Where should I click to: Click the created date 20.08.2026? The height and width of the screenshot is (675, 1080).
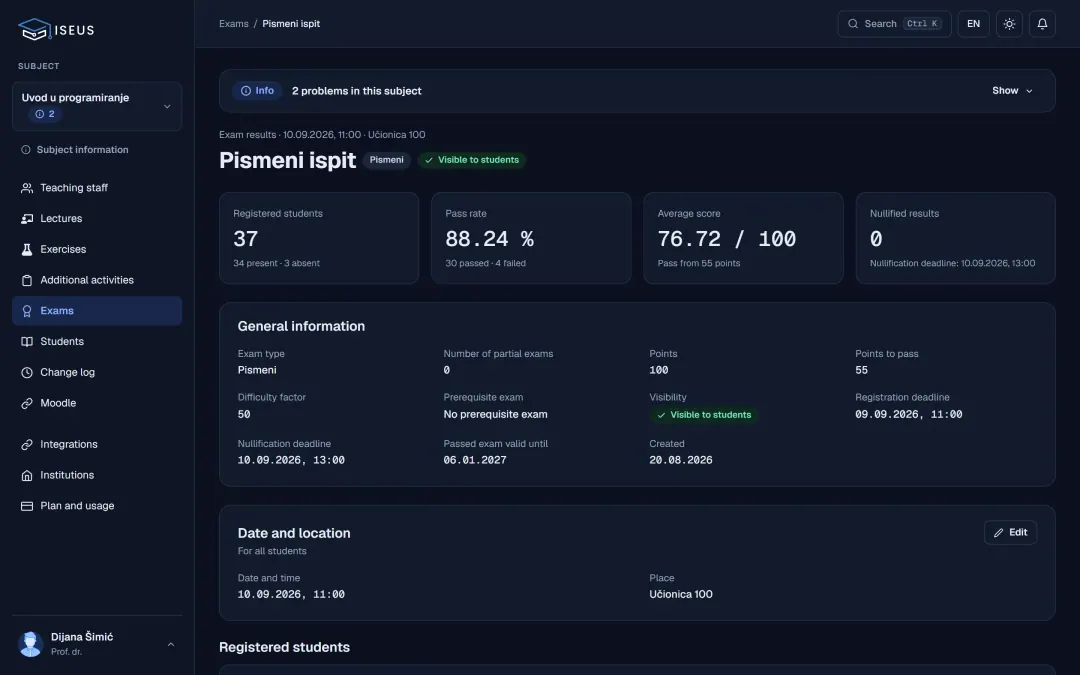681,460
